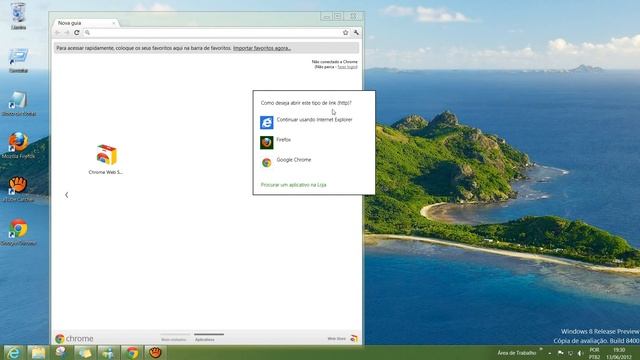This screenshot has width=640, height=360.
Task: Switch to the Mais visitados section
Action: 173,339
